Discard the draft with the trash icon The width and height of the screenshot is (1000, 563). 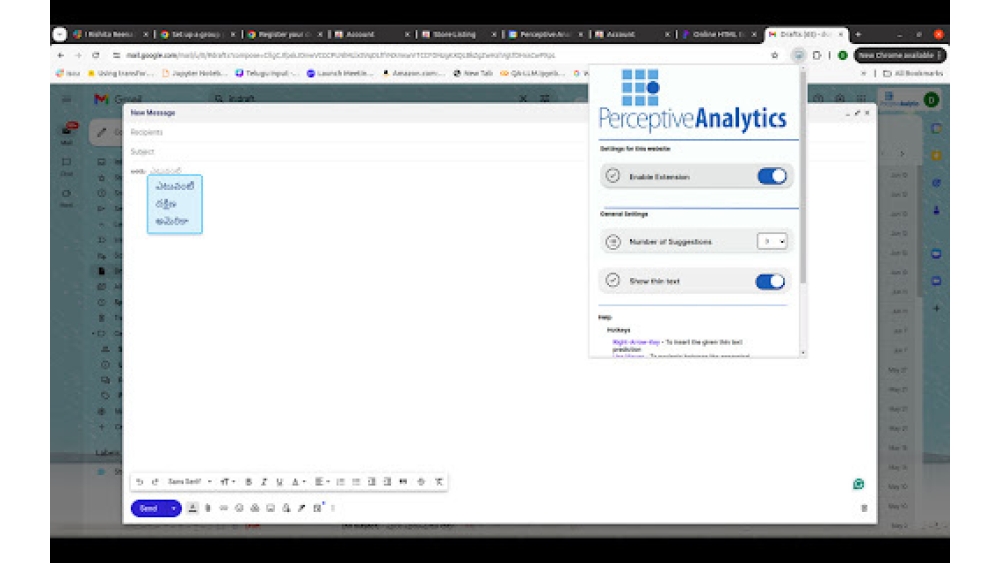click(x=864, y=508)
